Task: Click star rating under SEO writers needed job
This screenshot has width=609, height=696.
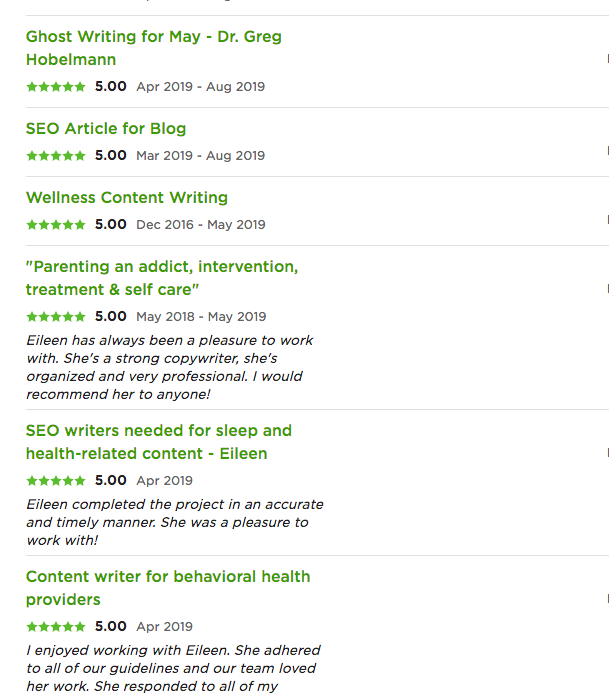Action: pos(56,481)
